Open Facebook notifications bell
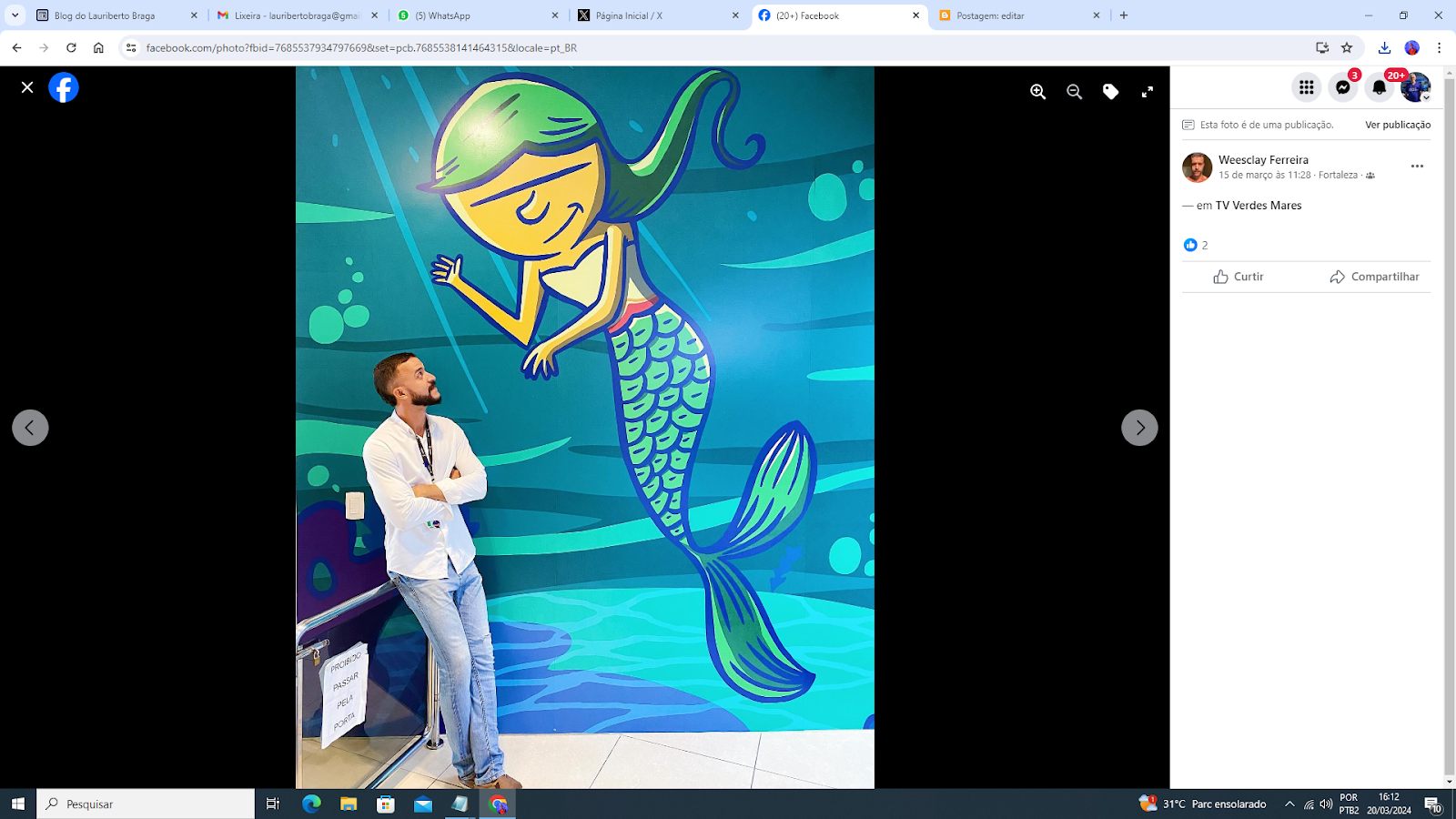This screenshot has height=819, width=1456. coord(1379,87)
